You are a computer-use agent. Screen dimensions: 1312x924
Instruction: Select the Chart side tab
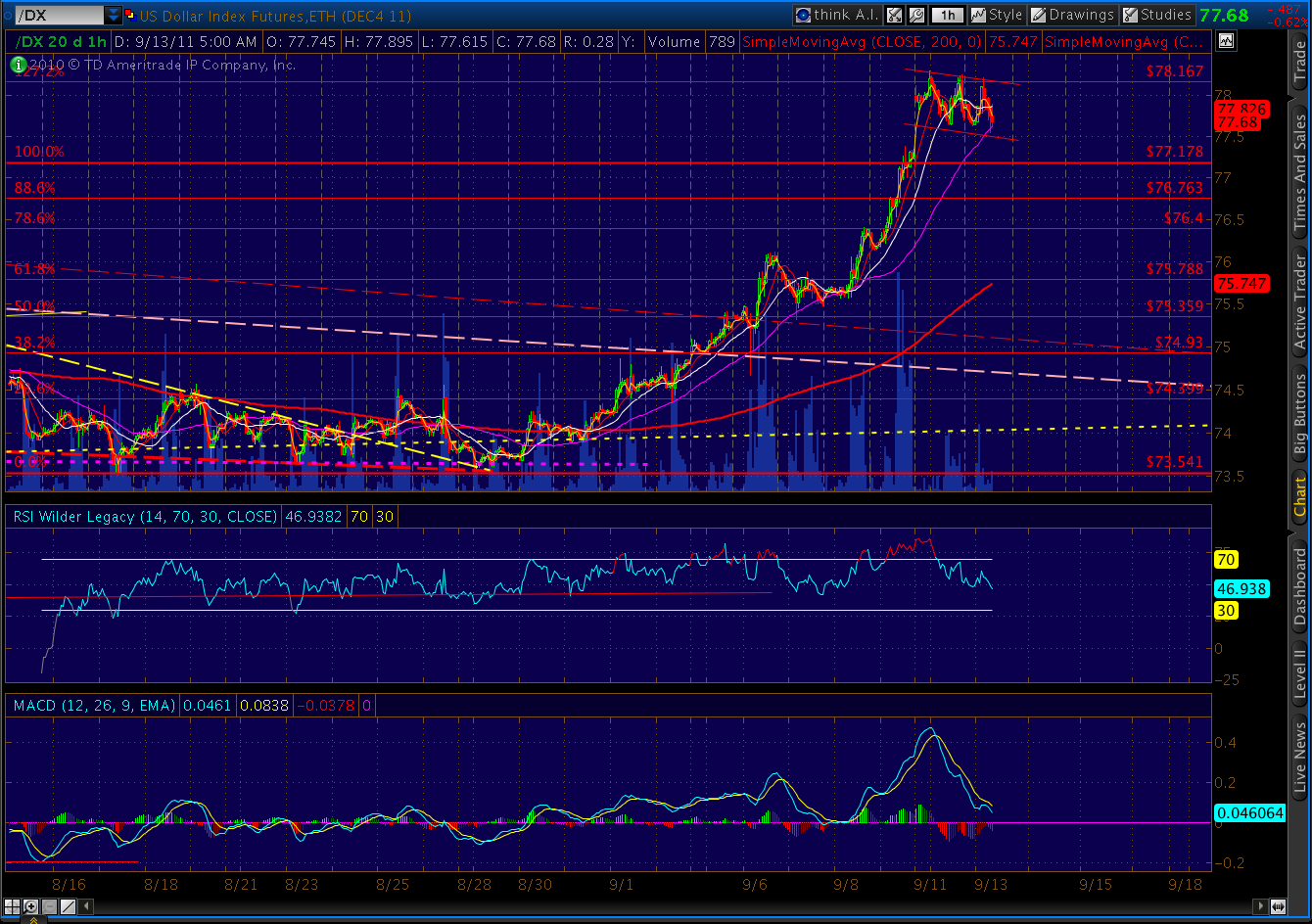[x=1300, y=496]
